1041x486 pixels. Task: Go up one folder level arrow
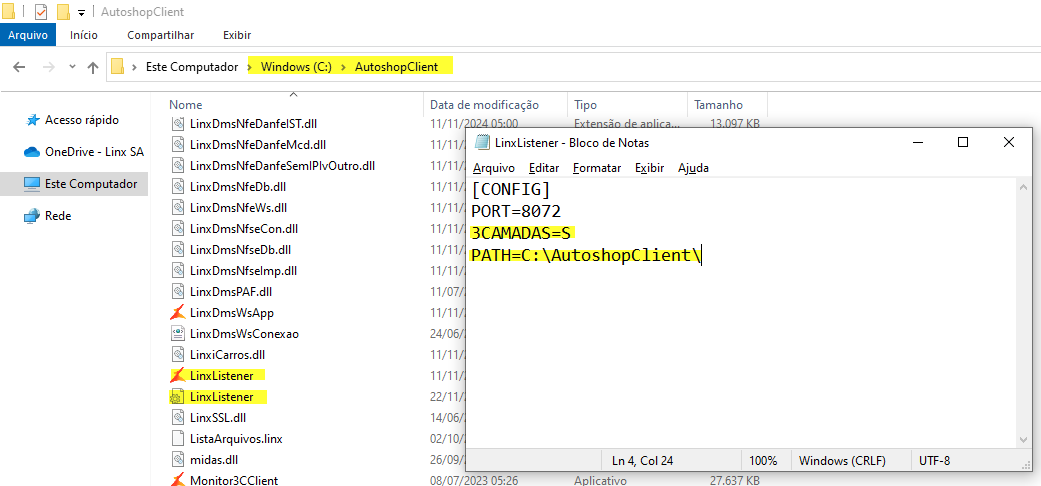point(93,67)
